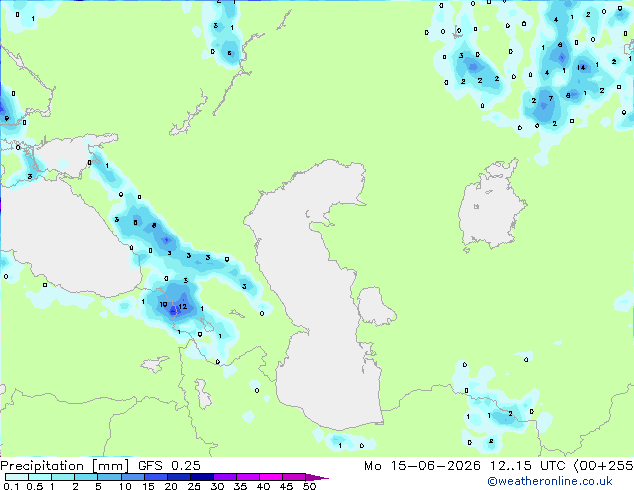This screenshot has width=634, height=490.
Task: Click the "15" legend scale label
Action: tap(148, 486)
